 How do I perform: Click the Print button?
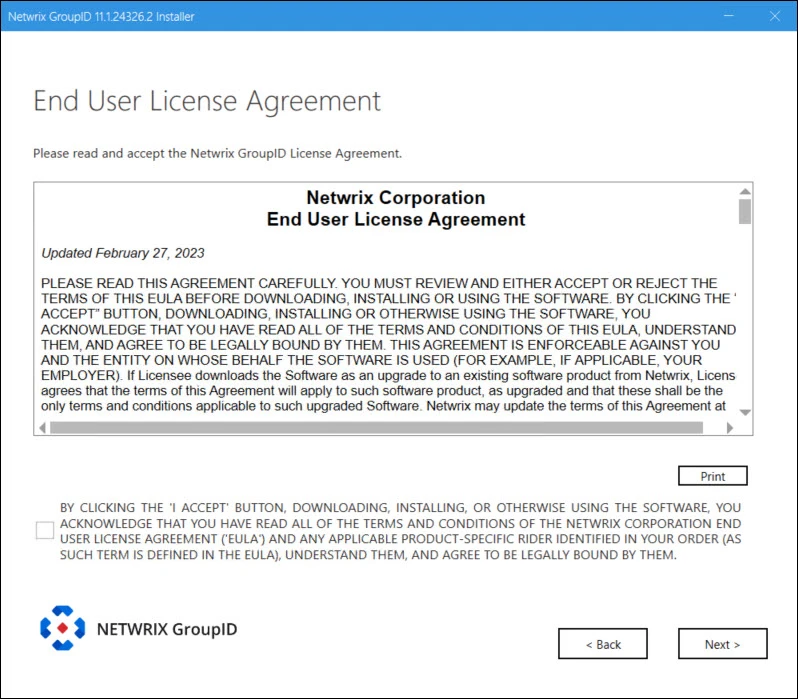(x=712, y=476)
